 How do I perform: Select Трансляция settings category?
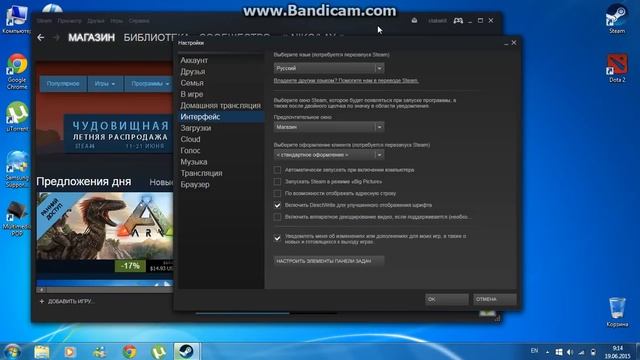[201, 173]
